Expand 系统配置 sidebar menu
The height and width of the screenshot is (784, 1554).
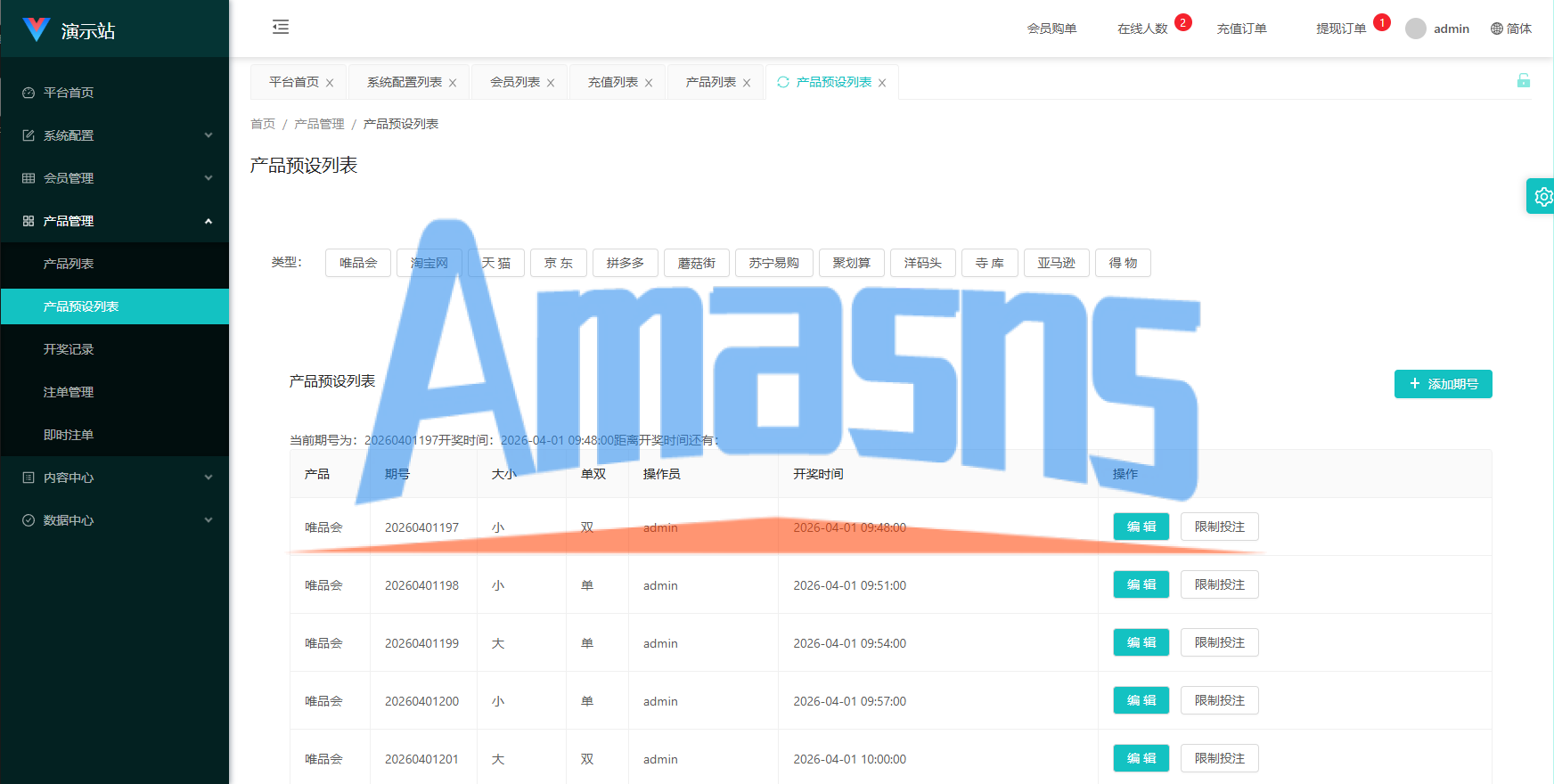coord(115,135)
